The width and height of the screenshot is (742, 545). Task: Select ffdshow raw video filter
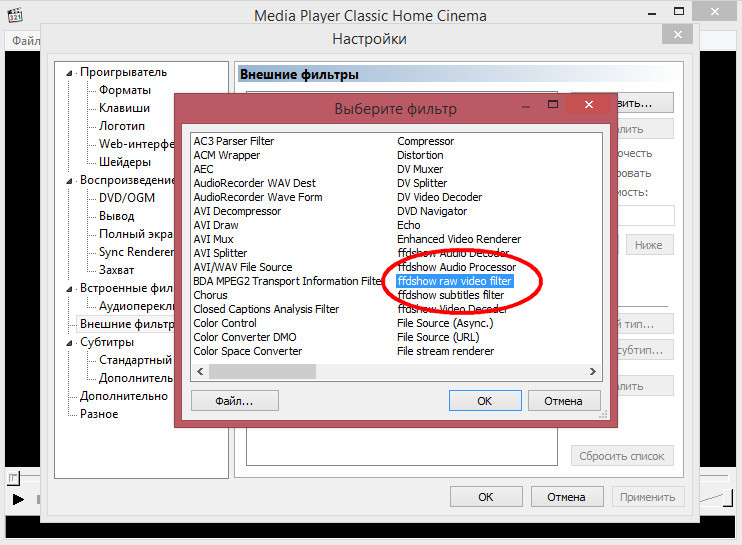[x=455, y=281]
